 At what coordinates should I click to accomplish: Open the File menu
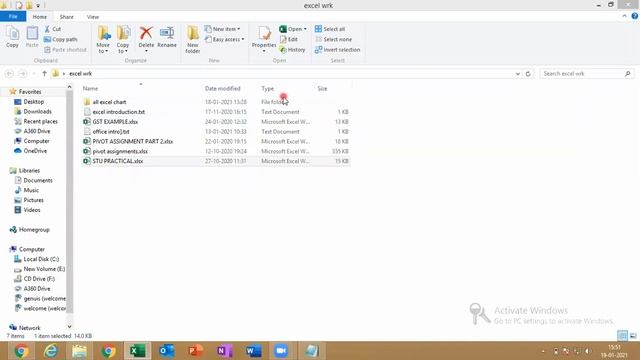[x=13, y=16]
